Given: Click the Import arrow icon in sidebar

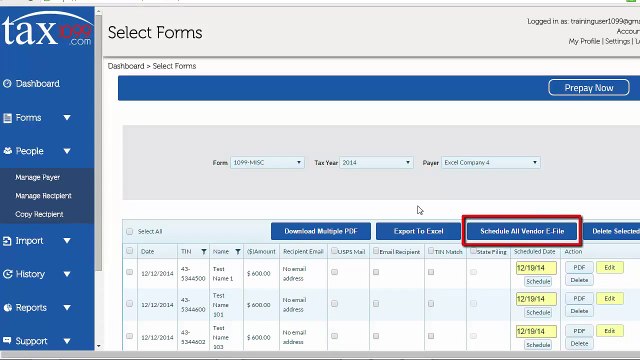Looking at the screenshot, I should (x=7, y=241).
